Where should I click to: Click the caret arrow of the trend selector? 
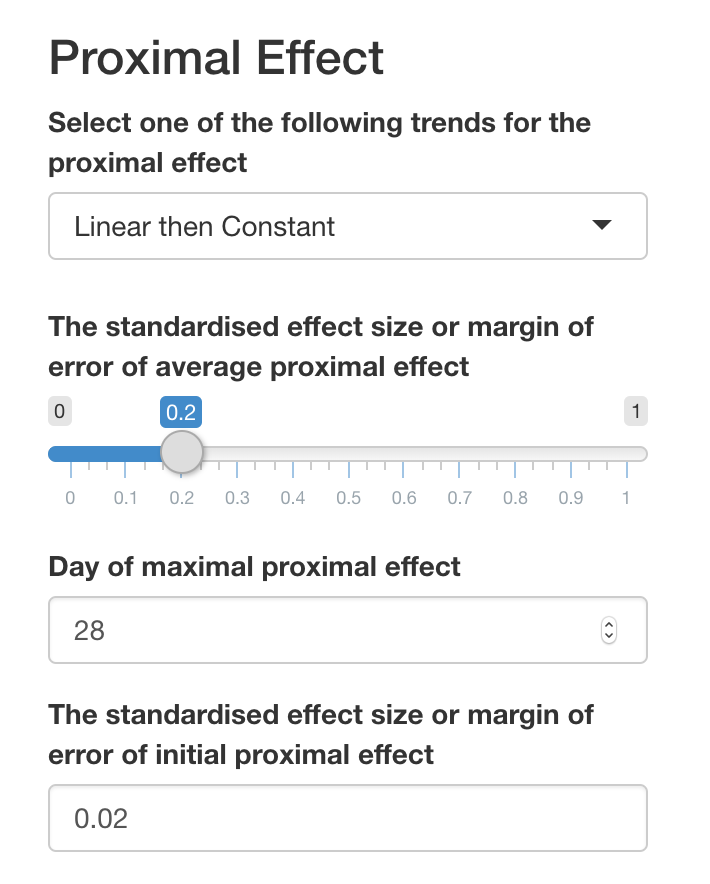(601, 226)
